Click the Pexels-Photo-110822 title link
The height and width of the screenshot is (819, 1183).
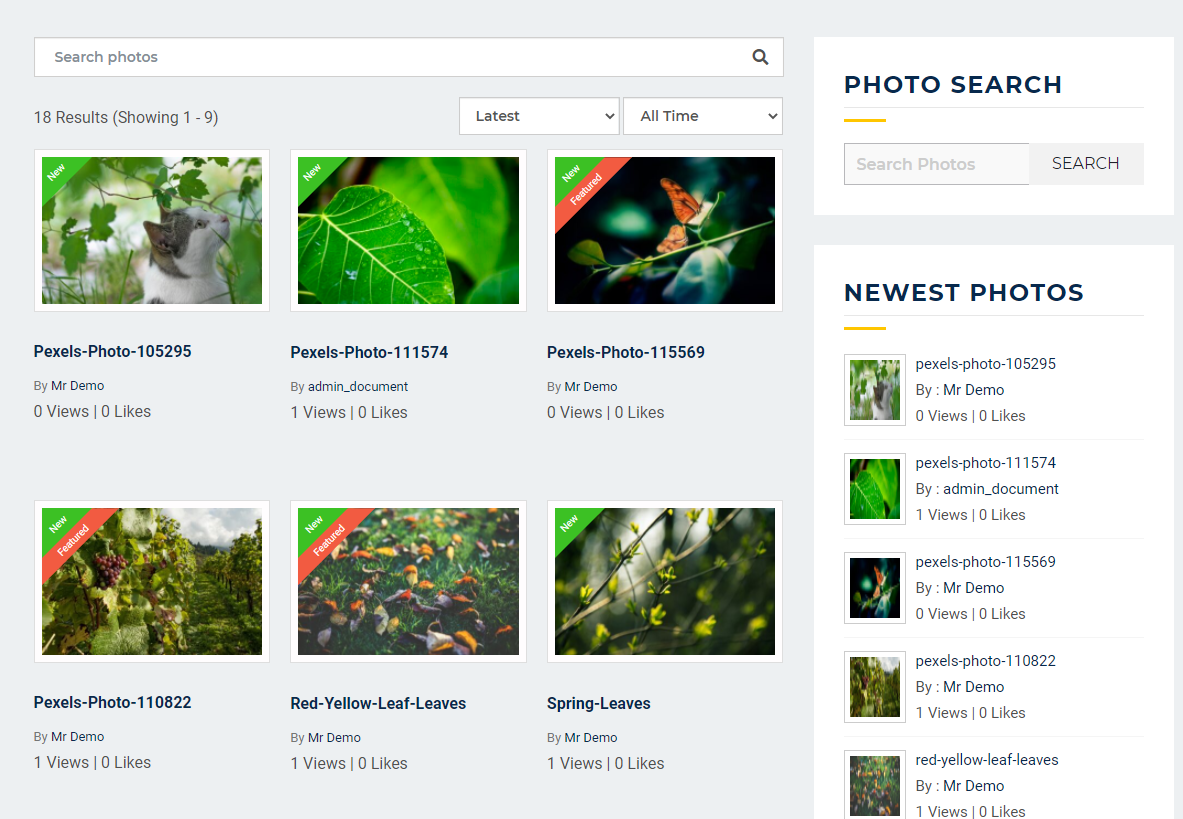click(x=112, y=702)
